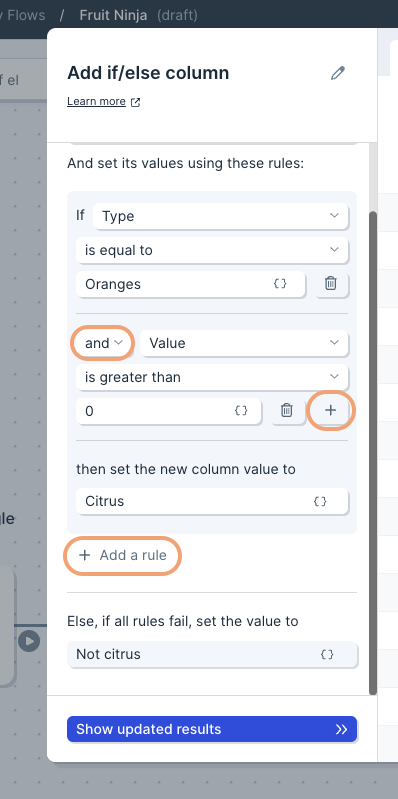The image size is (398, 799).
Task: Change the 'and' logical operator dropdown
Action: click(103, 343)
